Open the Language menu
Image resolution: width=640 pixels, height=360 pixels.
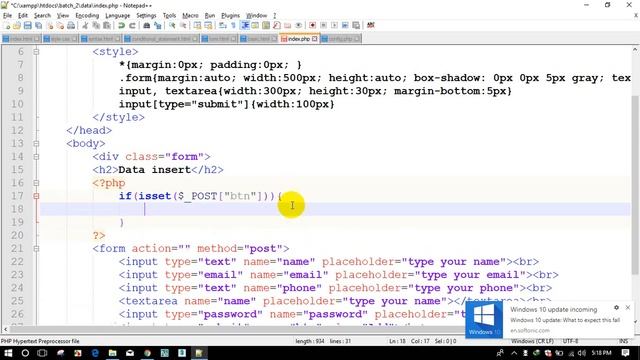[x=118, y=16]
